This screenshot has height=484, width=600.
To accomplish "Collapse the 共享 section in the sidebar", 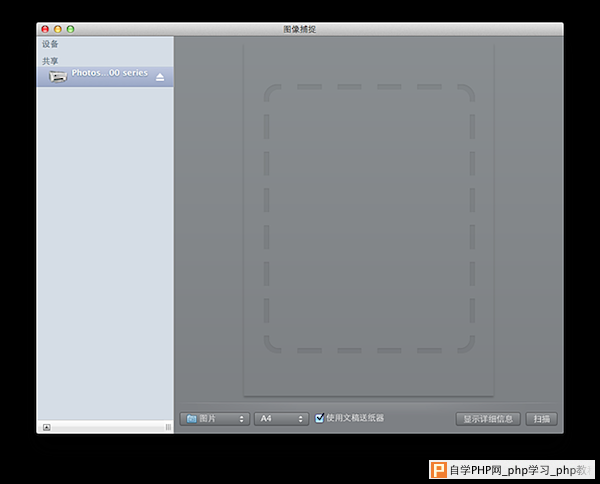I will 50,61.
